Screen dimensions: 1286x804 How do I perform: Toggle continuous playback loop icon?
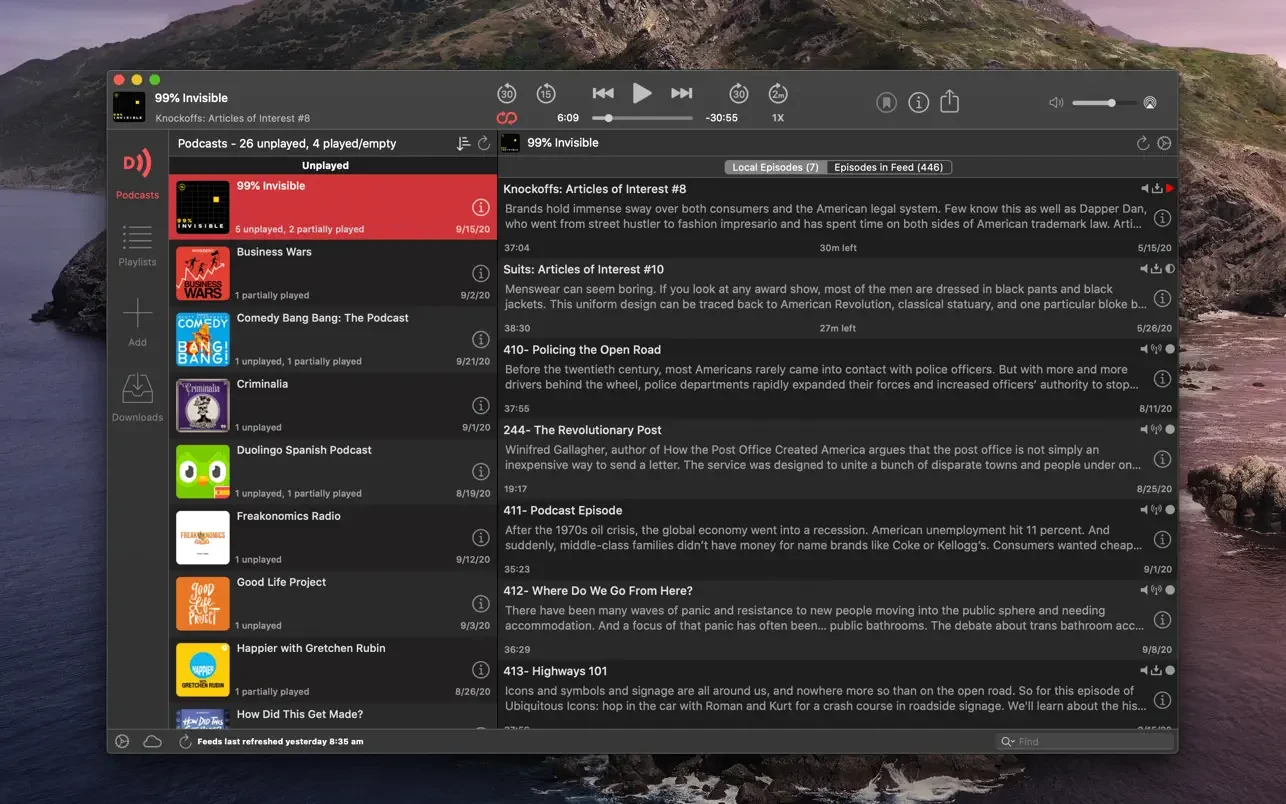click(507, 118)
